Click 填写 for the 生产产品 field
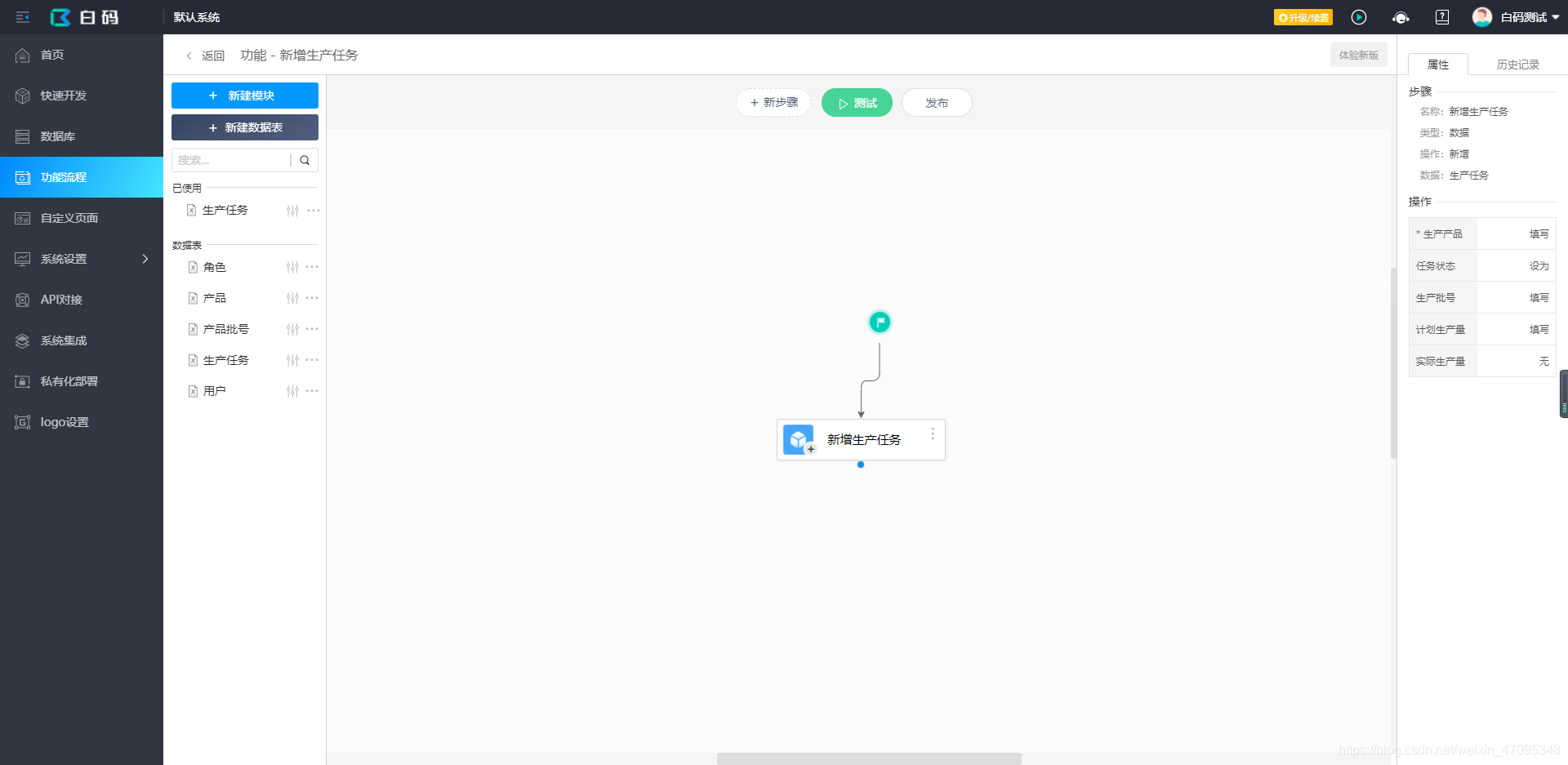The image size is (1568, 765). coord(1539,234)
